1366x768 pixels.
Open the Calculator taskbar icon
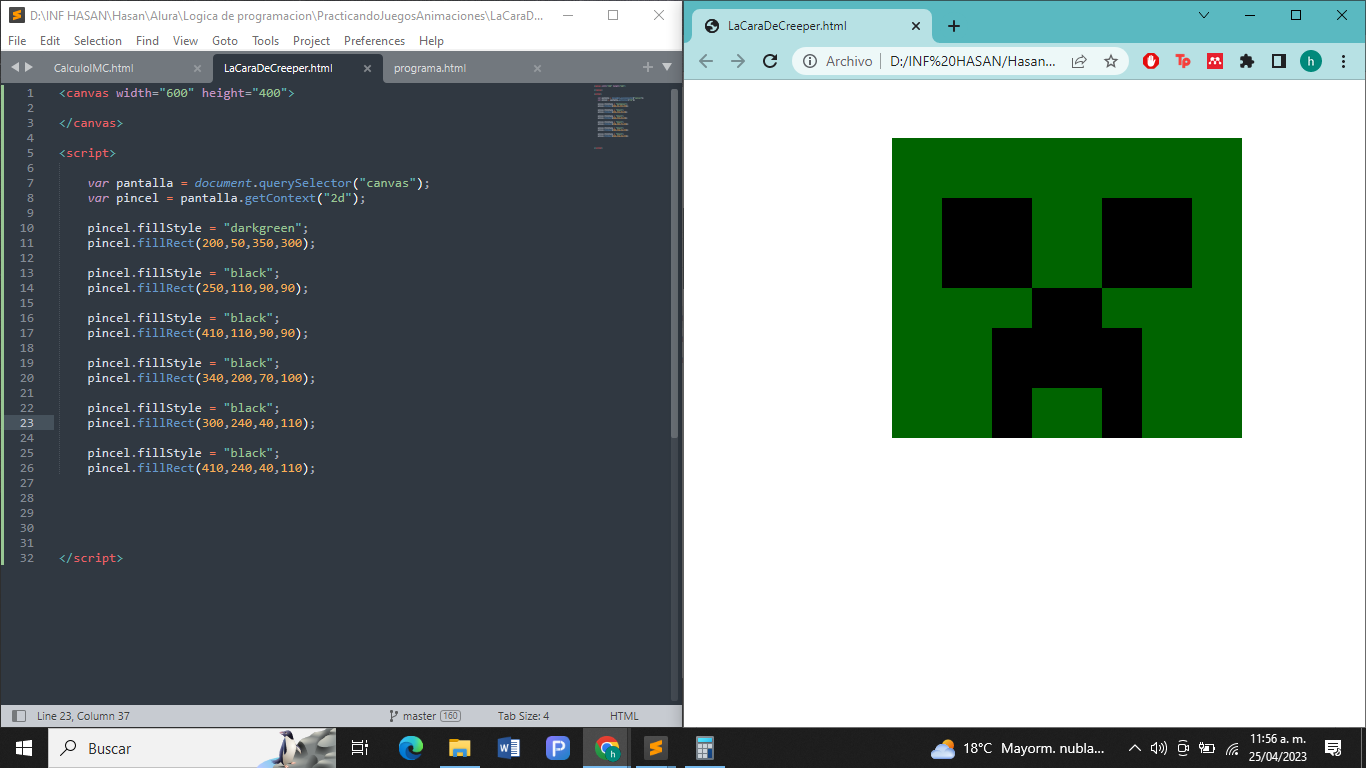click(x=704, y=748)
